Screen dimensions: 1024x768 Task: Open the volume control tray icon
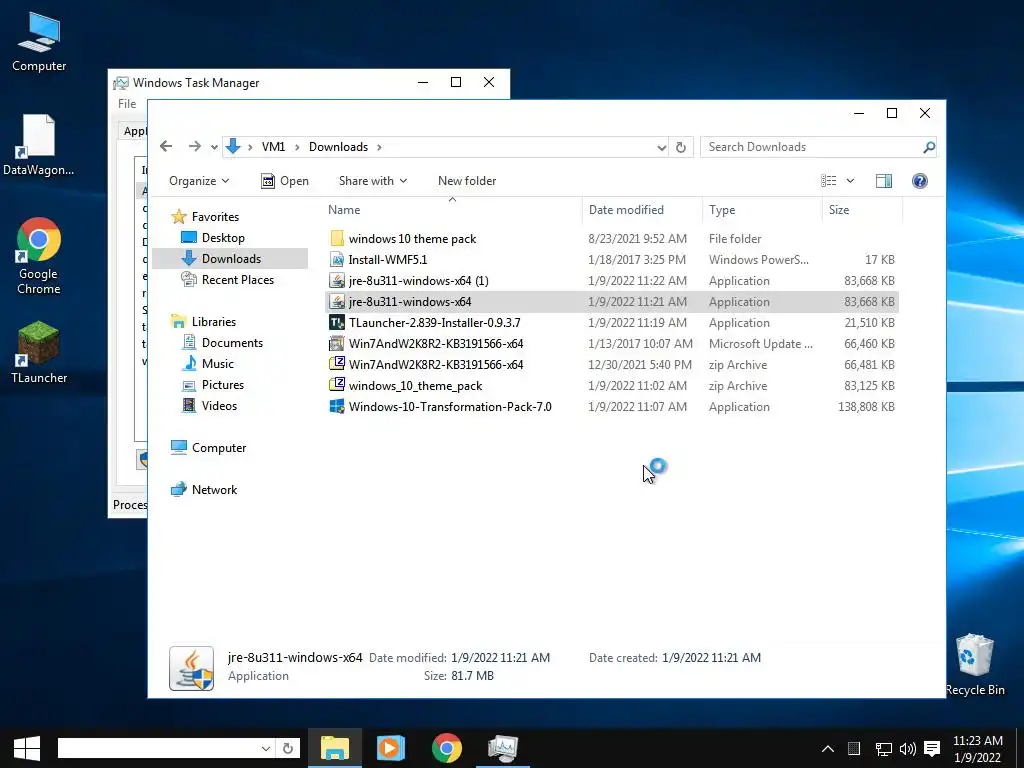point(907,748)
